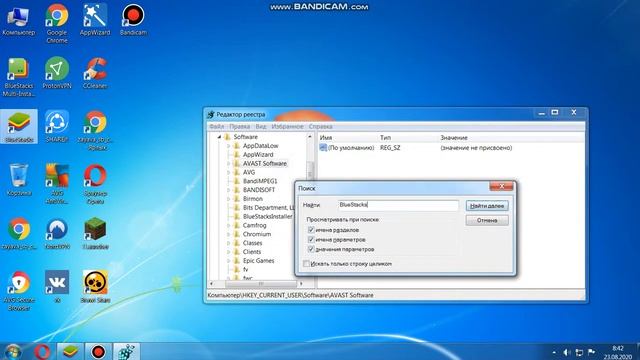Click registry tree horizontal scrollbar thumb
Screen dimensions: 640x360
pos(260,284)
